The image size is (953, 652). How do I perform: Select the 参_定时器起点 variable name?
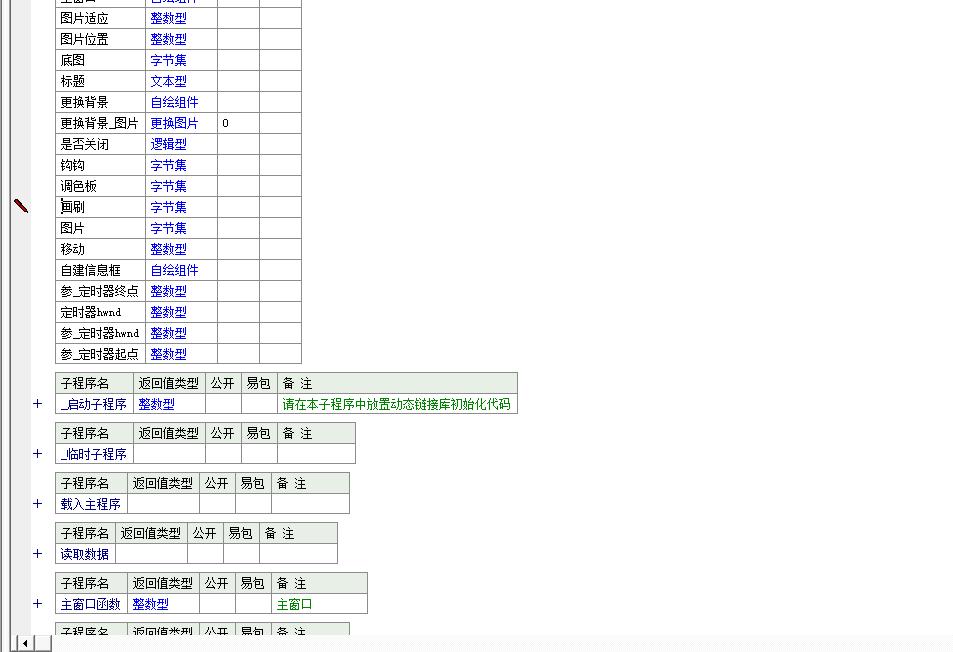[99, 354]
